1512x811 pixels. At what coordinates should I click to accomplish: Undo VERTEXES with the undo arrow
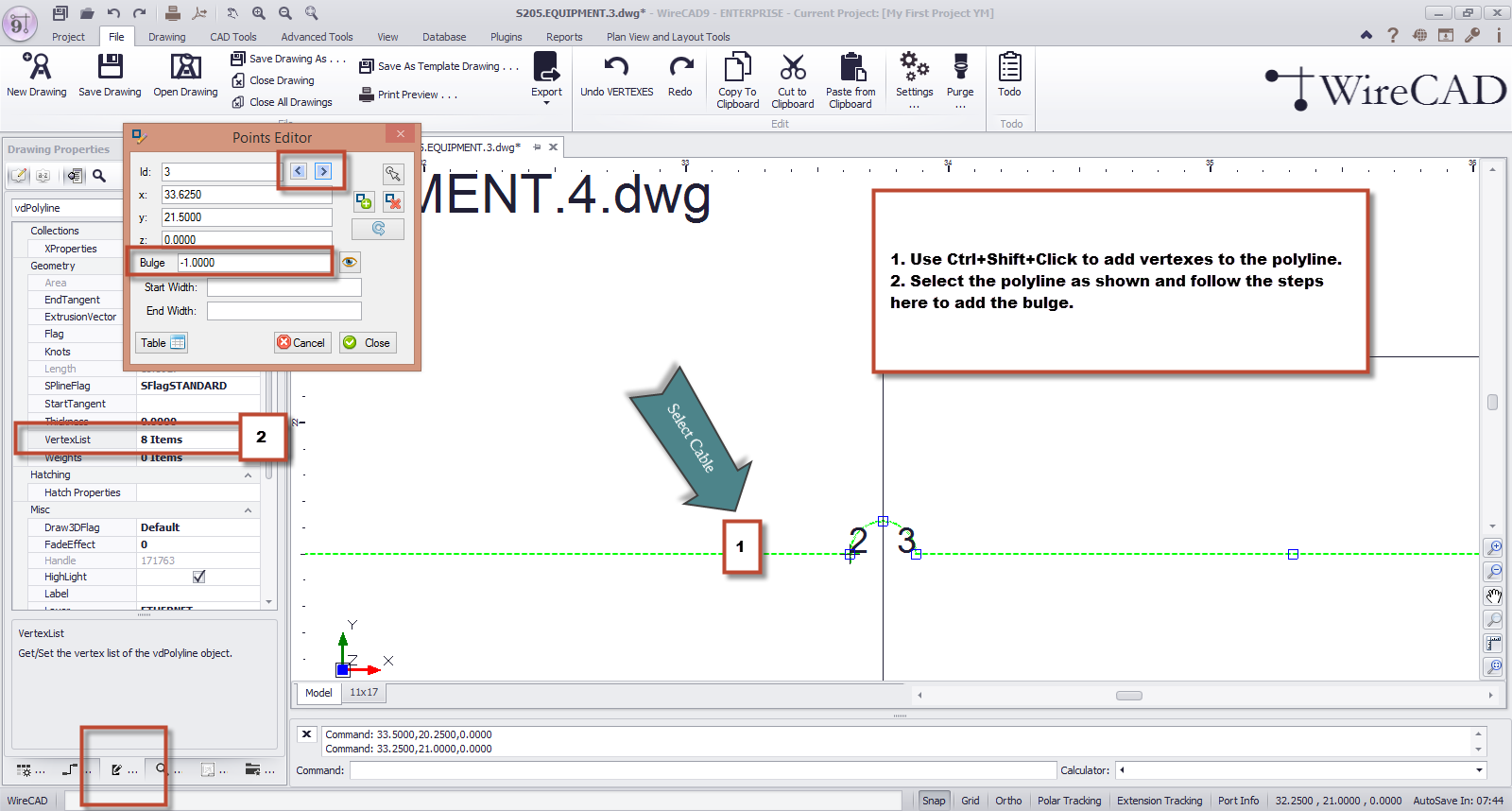click(616, 67)
